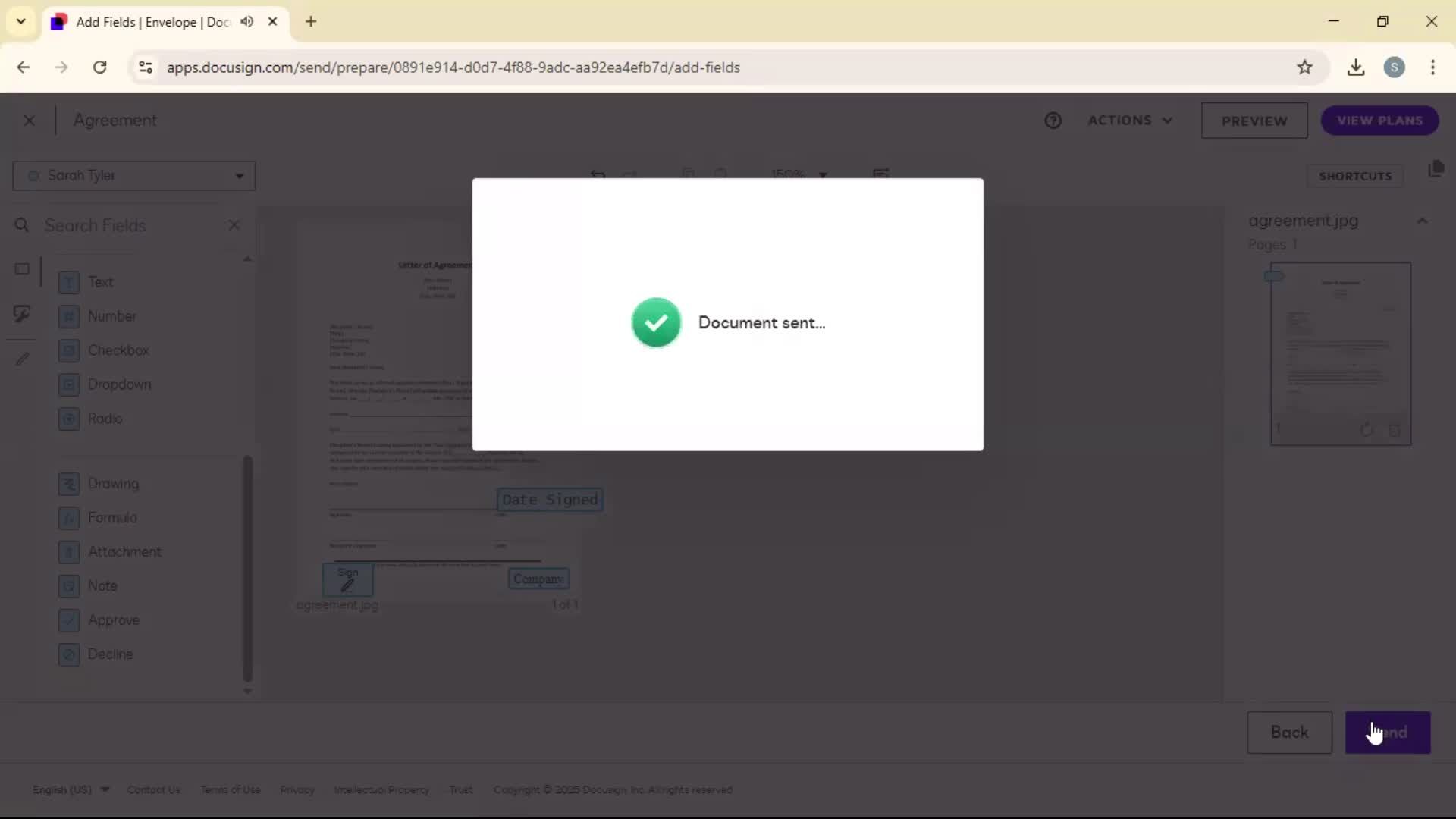Click the PREVIEW button
This screenshot has width=1456, height=819.
[1254, 121]
